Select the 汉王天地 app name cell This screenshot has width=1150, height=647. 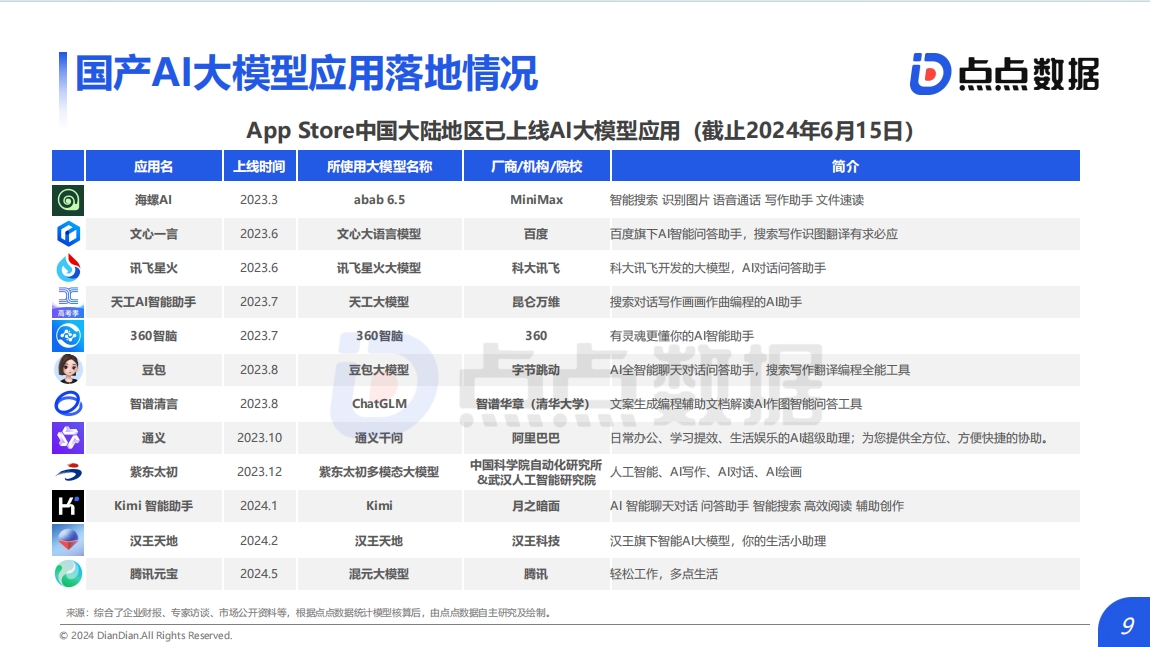(x=154, y=541)
